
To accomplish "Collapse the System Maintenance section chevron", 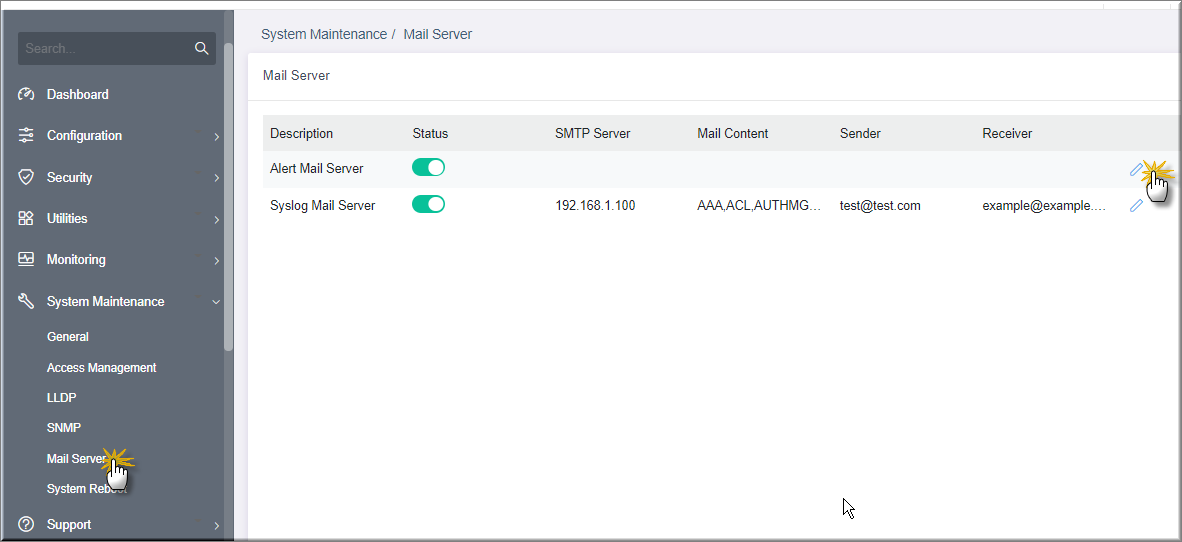I will [x=216, y=302].
